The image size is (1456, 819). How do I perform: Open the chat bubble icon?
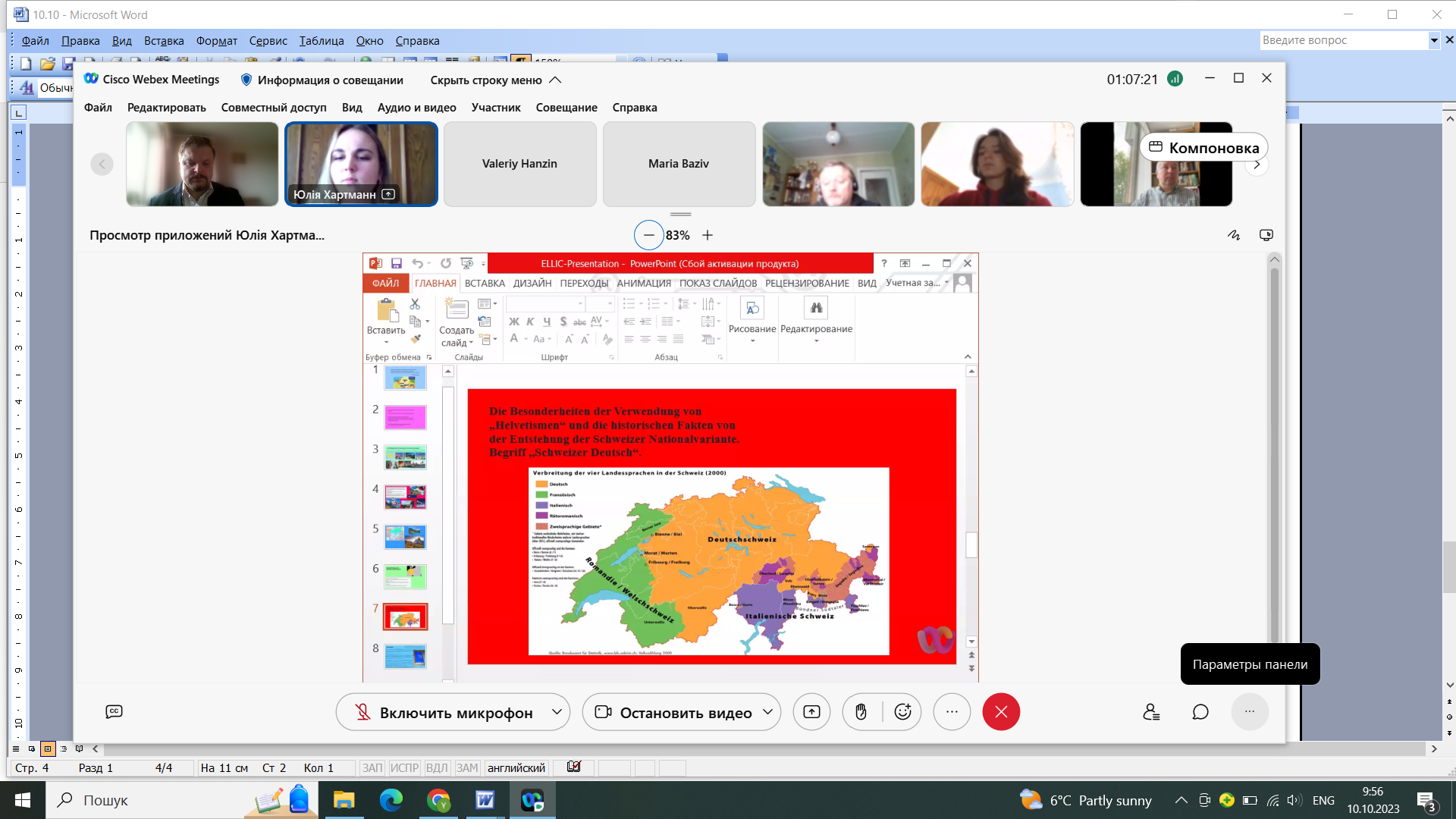coord(1200,712)
